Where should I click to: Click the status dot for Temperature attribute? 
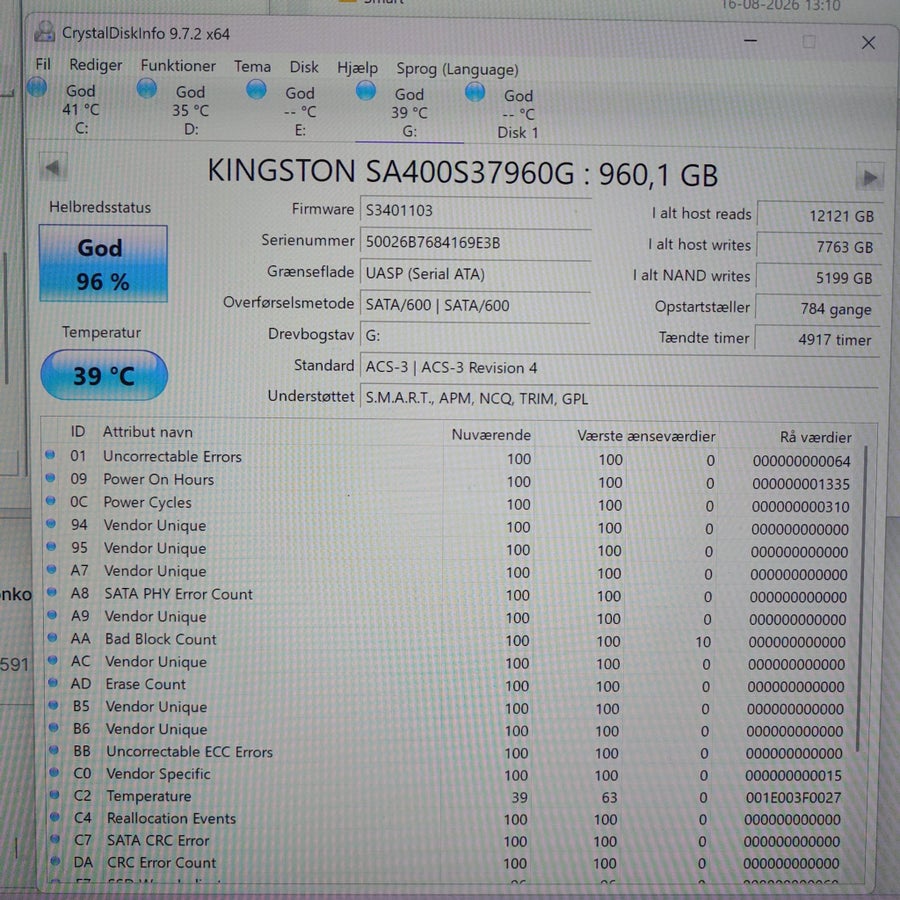[x=55, y=794]
